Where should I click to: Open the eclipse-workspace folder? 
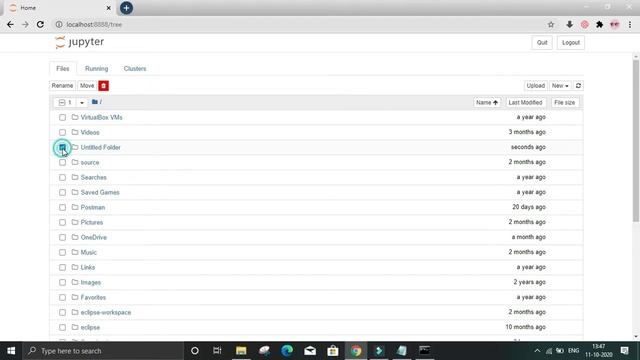pyautogui.click(x=106, y=312)
